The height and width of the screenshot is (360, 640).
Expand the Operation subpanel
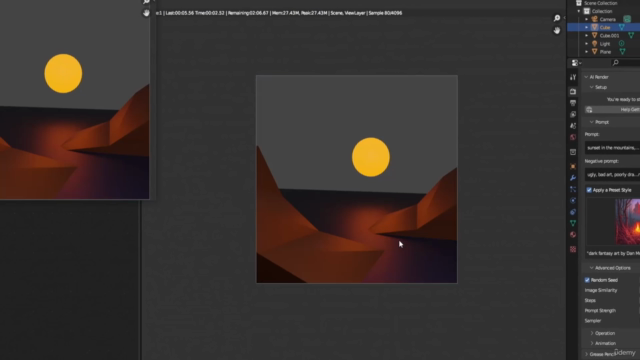(x=591, y=333)
